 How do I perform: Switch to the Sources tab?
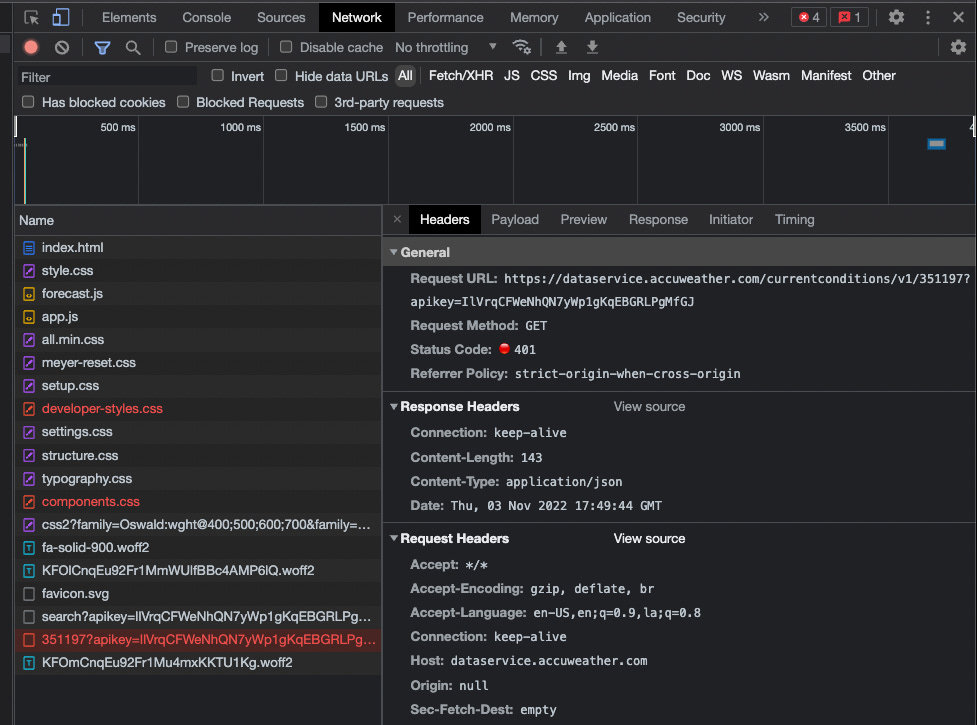(x=281, y=17)
